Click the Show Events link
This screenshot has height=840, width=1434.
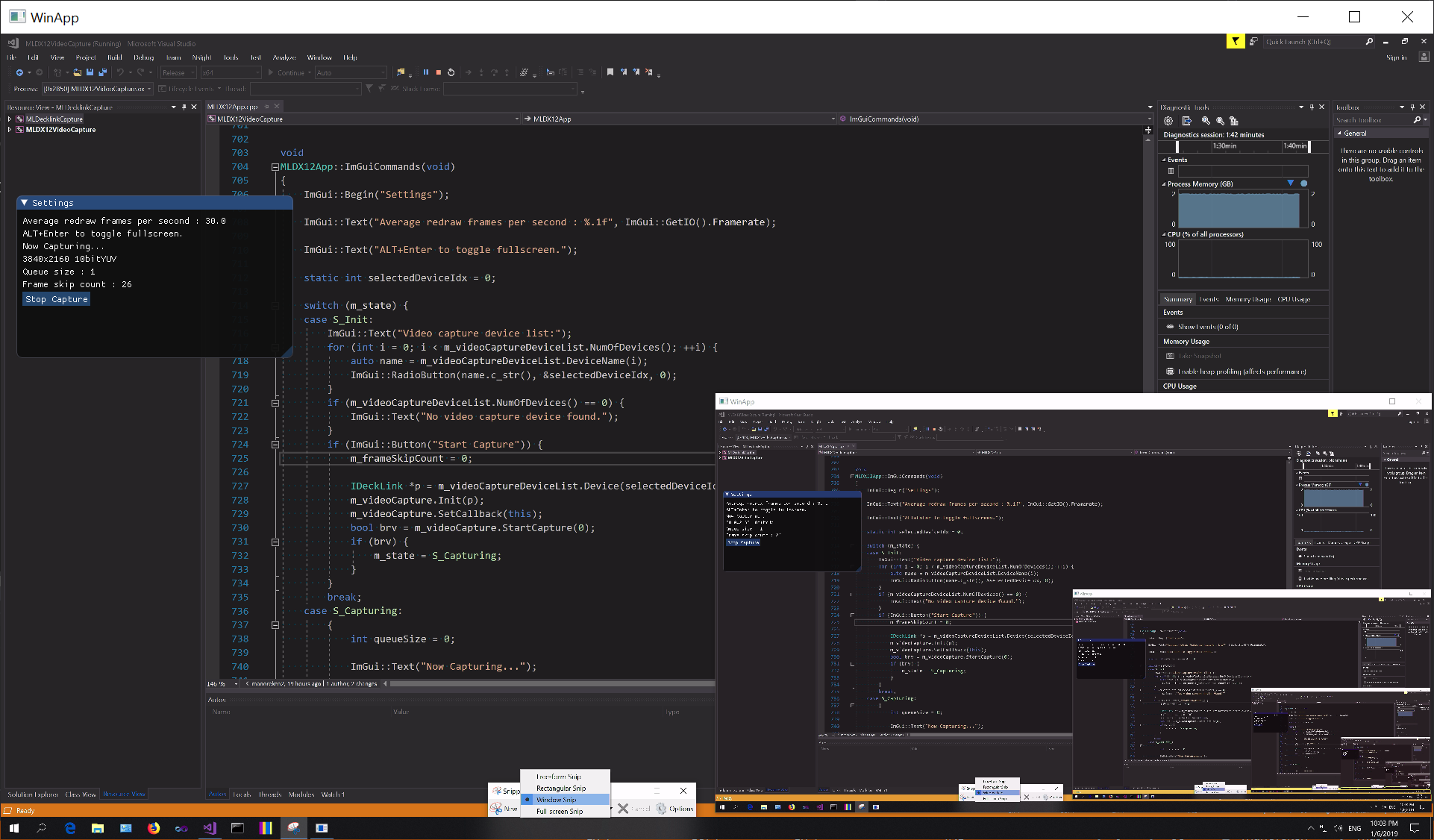pos(1207,327)
